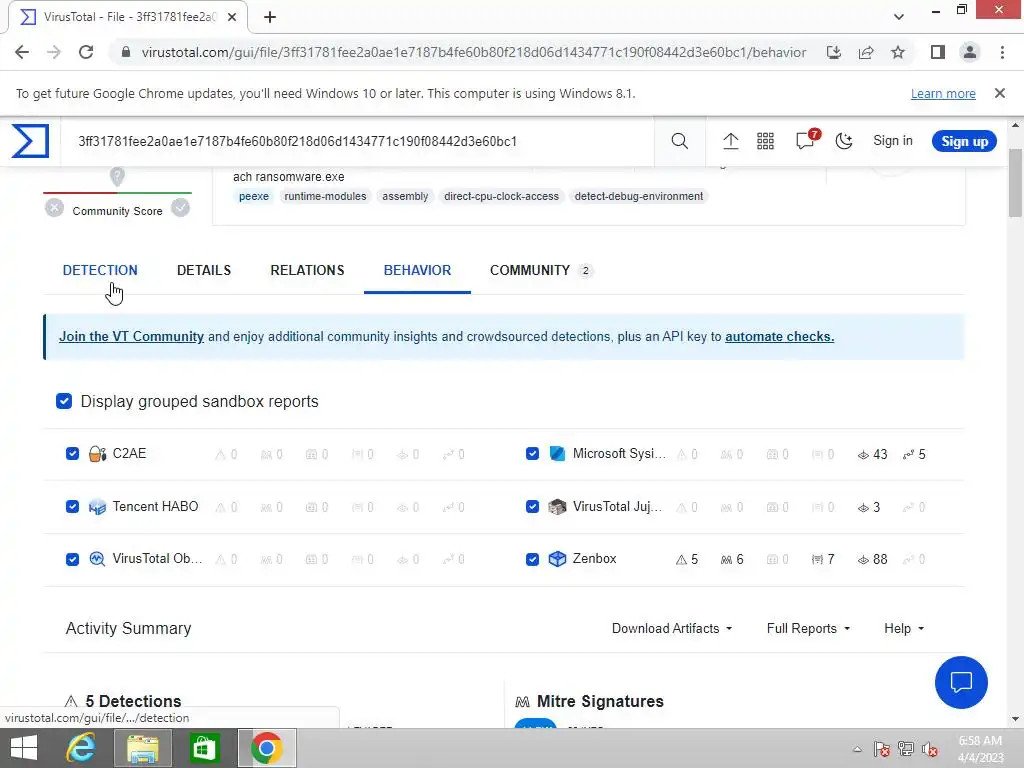
Task: Open the apps grid icon
Action: [x=765, y=141]
